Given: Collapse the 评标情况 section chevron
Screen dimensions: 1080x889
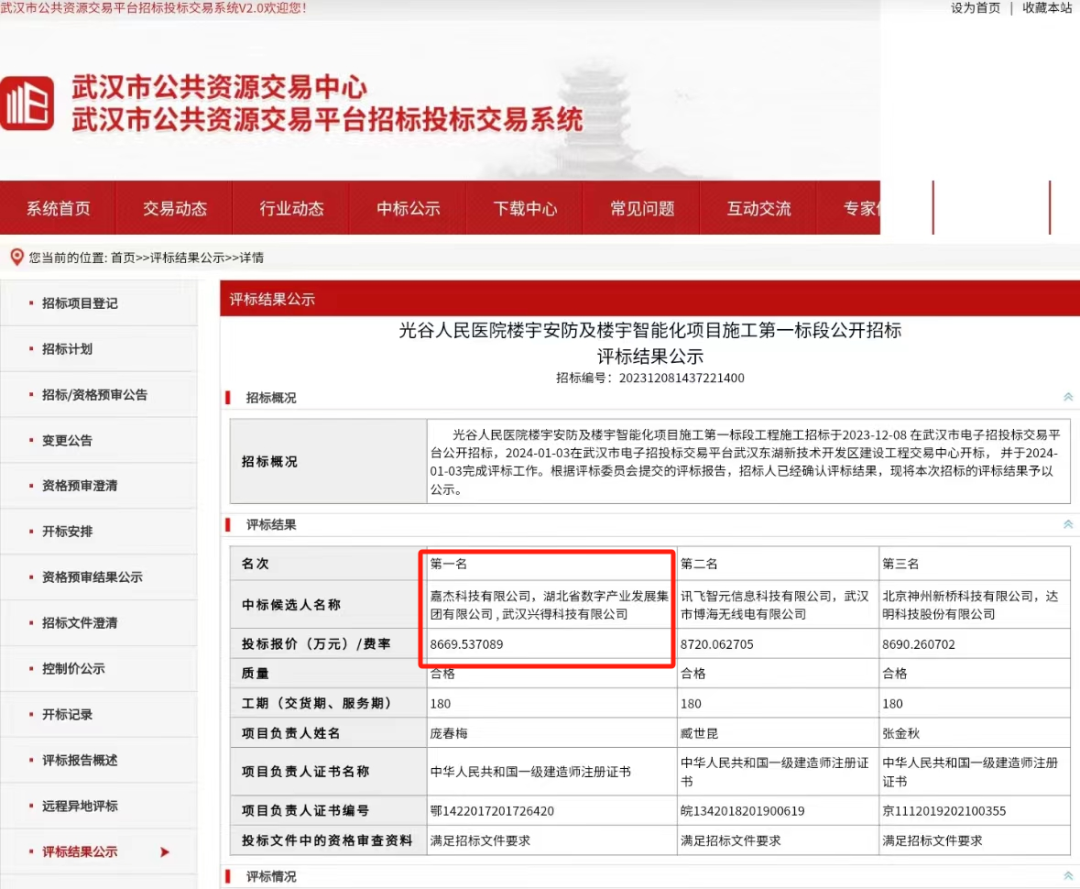Looking at the screenshot, I should (1068, 876).
